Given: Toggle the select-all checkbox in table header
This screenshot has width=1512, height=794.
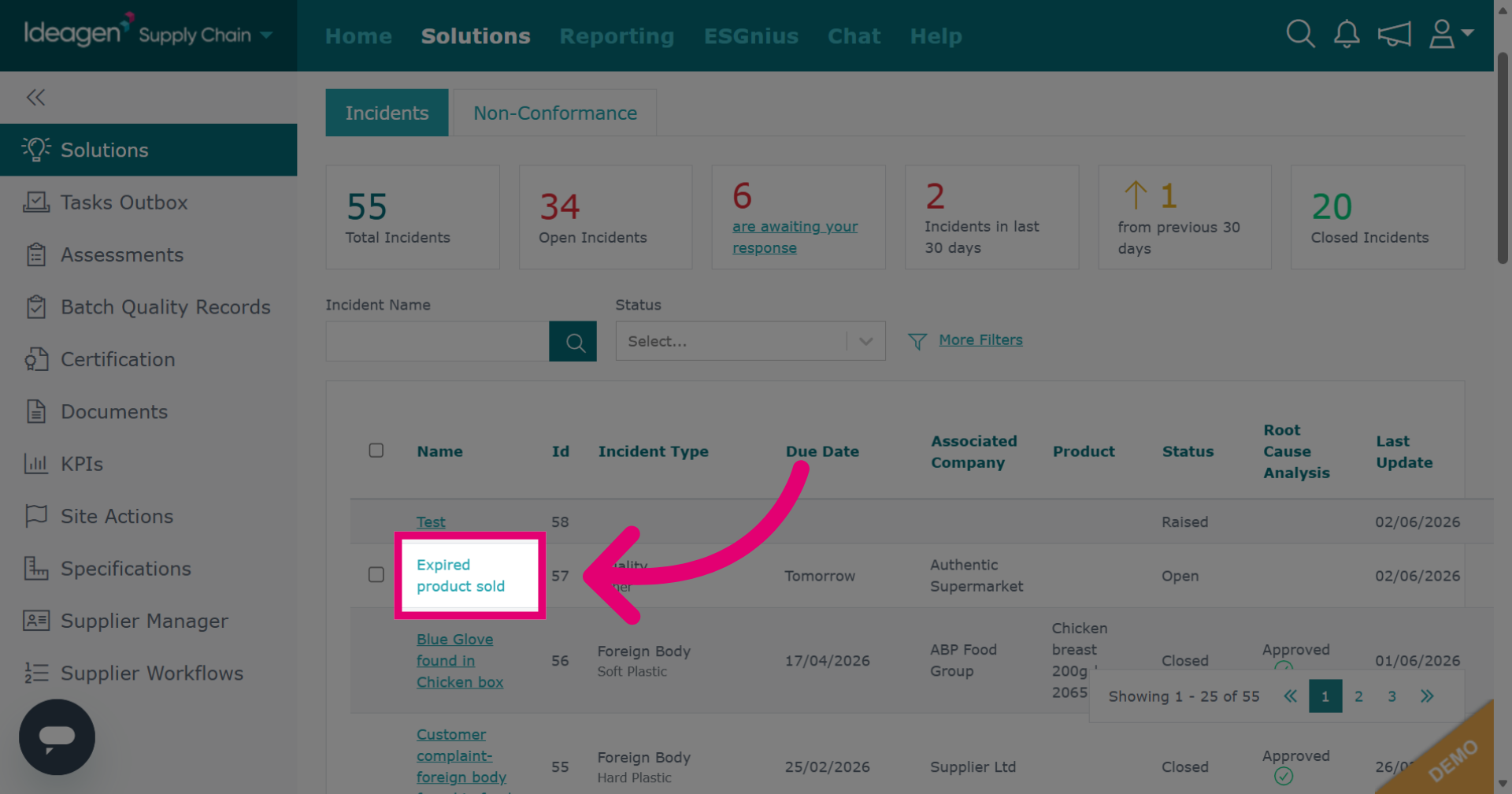Looking at the screenshot, I should (x=376, y=451).
